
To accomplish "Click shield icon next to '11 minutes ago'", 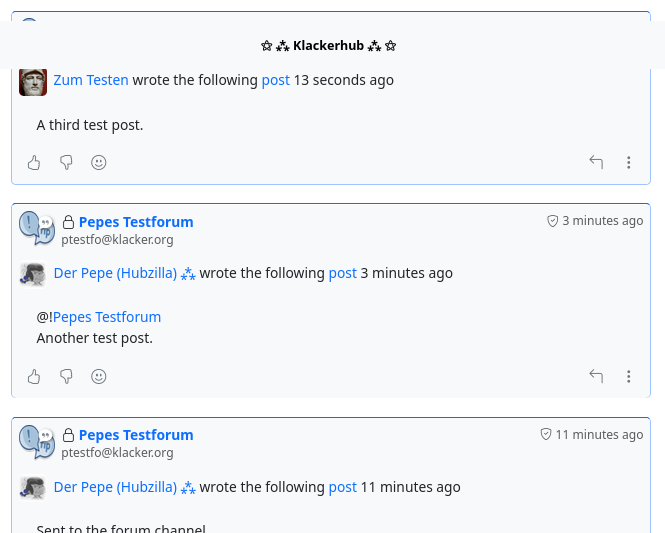I will tap(546, 434).
